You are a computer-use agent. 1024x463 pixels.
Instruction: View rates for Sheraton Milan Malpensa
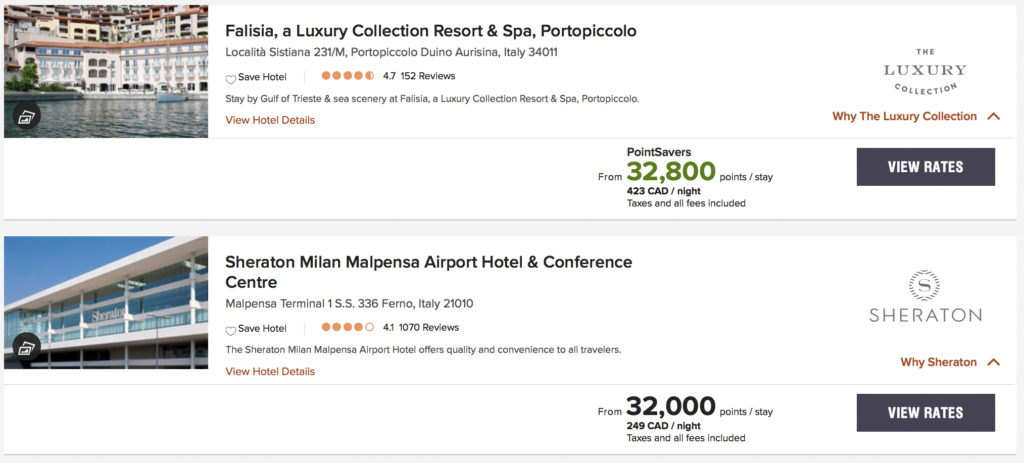click(x=925, y=412)
